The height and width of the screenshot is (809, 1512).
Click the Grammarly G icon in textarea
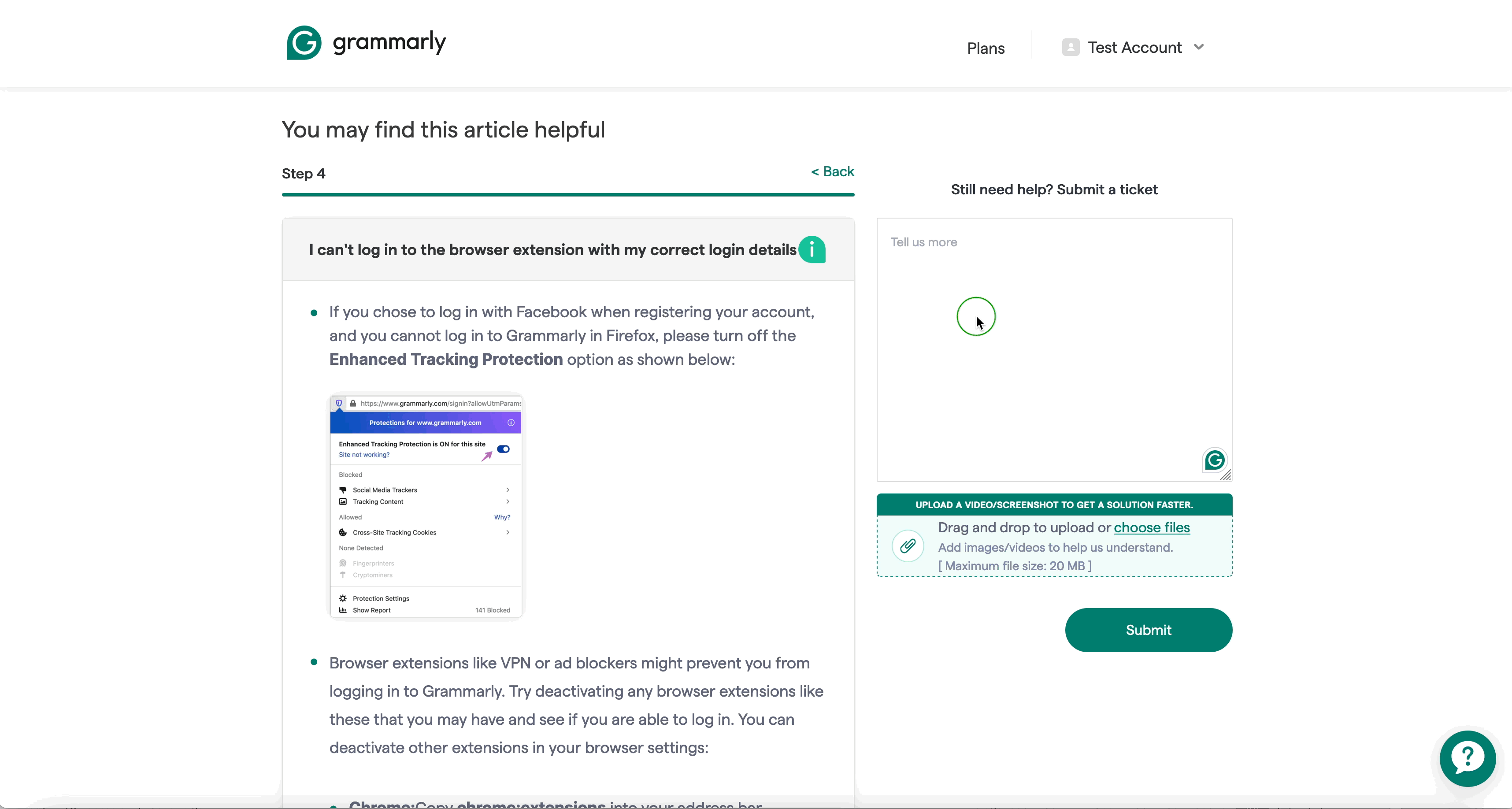(x=1215, y=460)
